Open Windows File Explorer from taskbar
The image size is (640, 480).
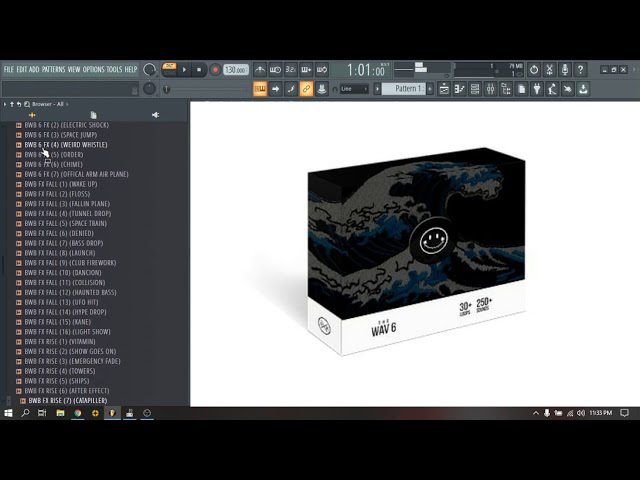[x=60, y=413]
